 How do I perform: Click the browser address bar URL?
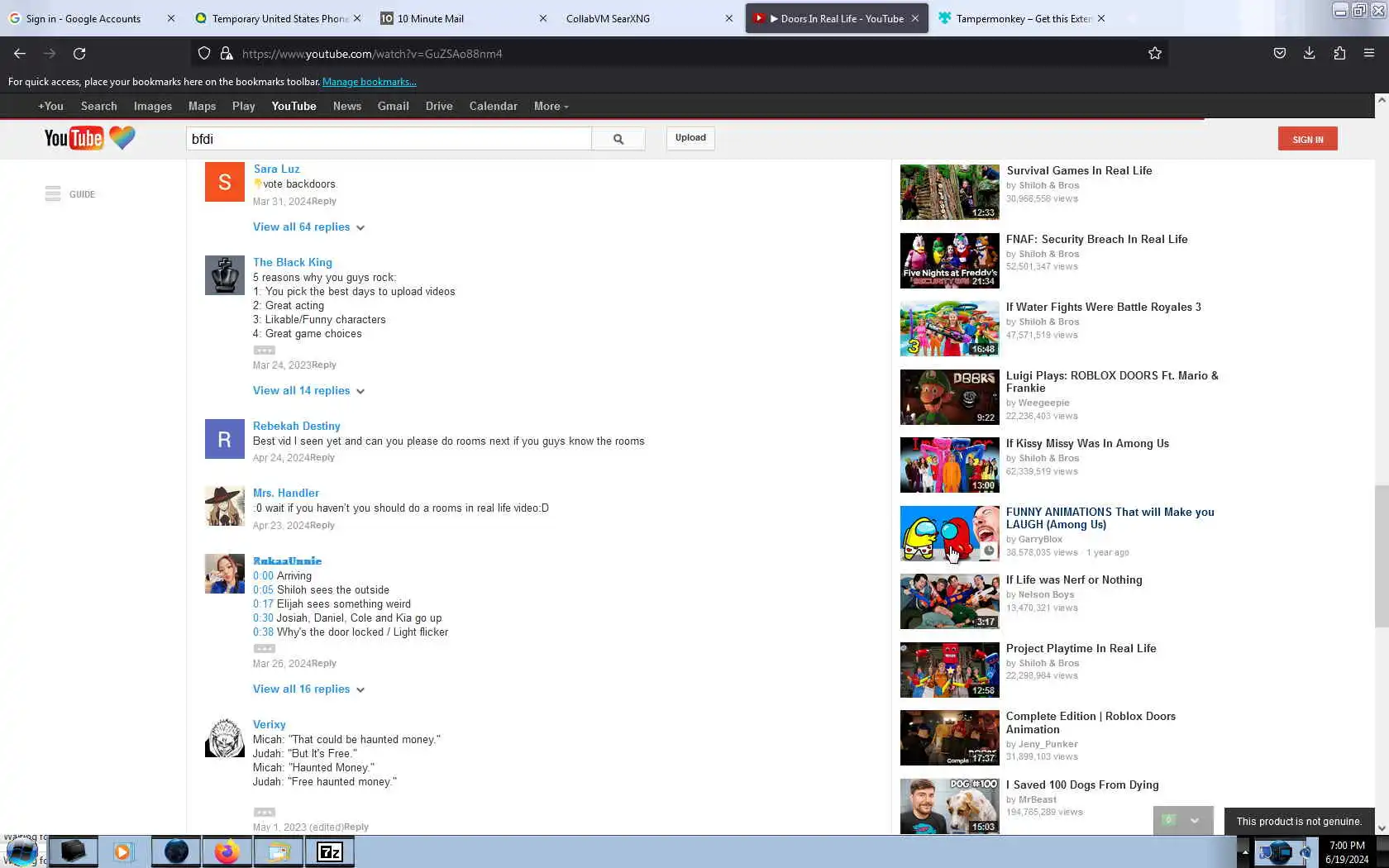[x=372, y=54]
